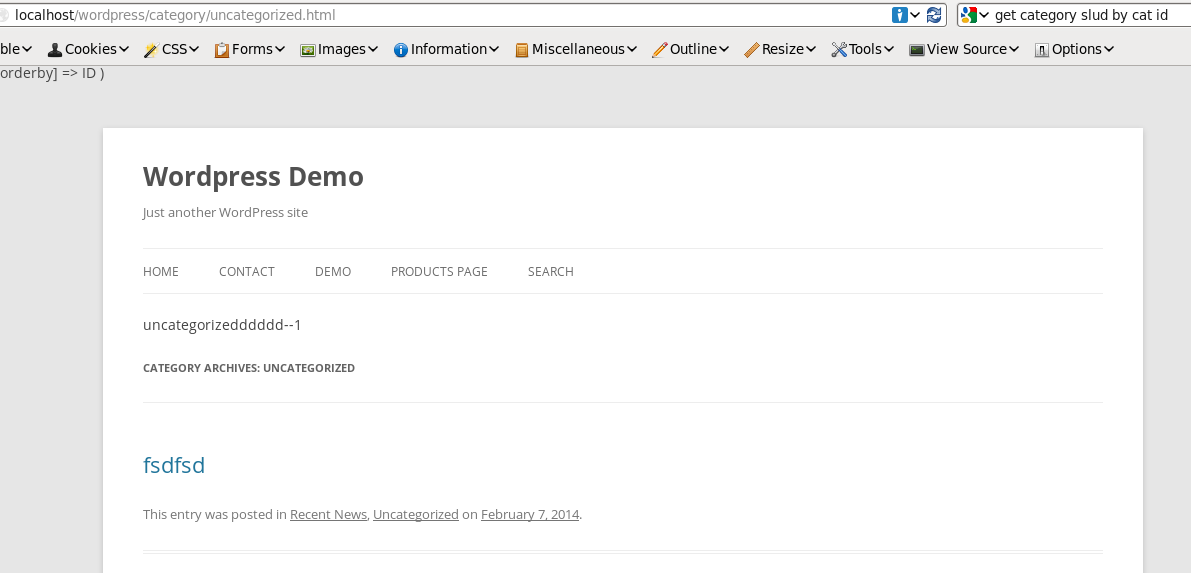
Task: Click the CSS pencil icon
Action: [151, 49]
